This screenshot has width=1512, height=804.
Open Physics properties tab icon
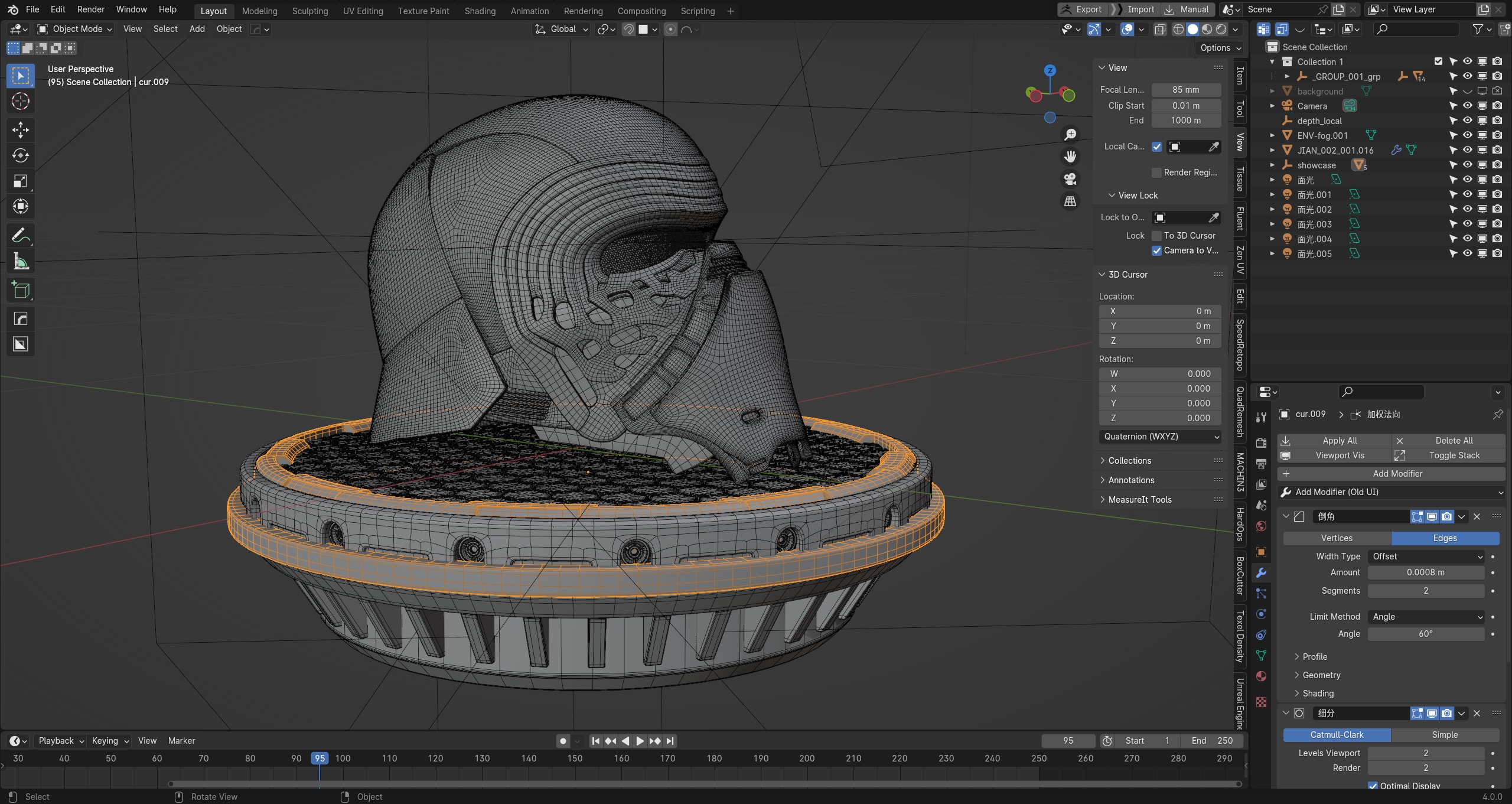(x=1261, y=614)
